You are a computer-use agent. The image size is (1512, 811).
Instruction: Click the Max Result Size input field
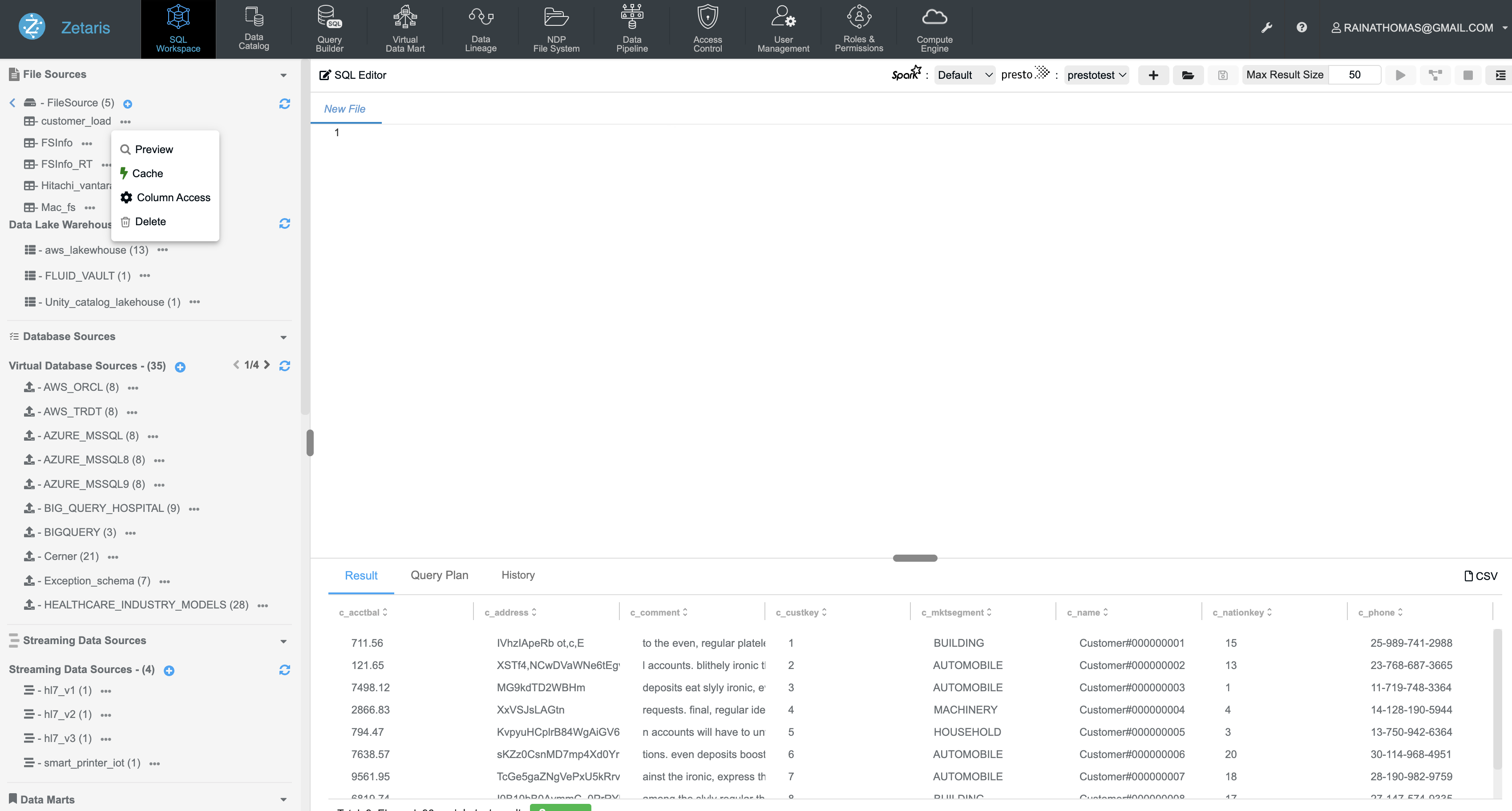tap(1354, 75)
